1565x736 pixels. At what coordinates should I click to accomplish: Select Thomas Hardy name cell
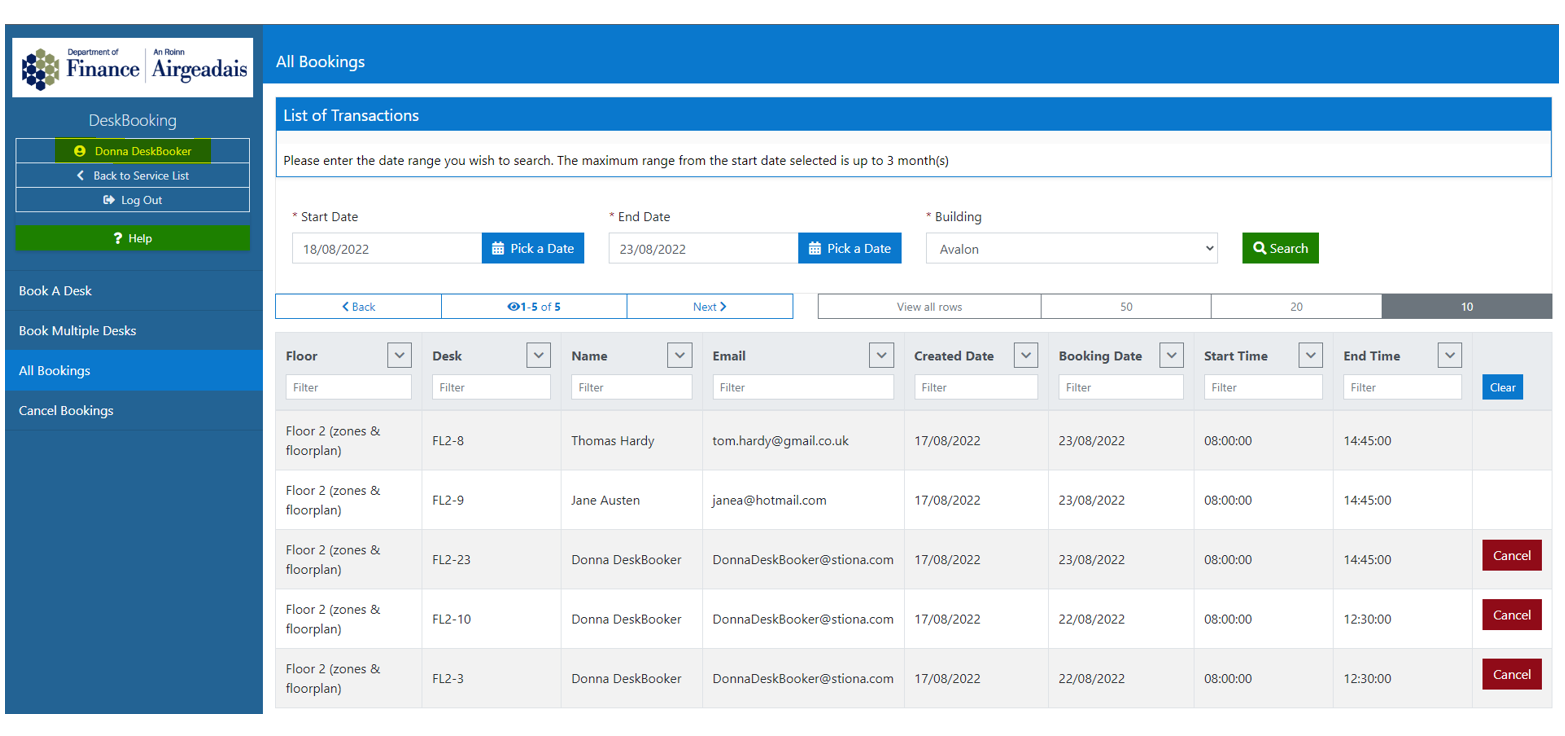(x=631, y=440)
